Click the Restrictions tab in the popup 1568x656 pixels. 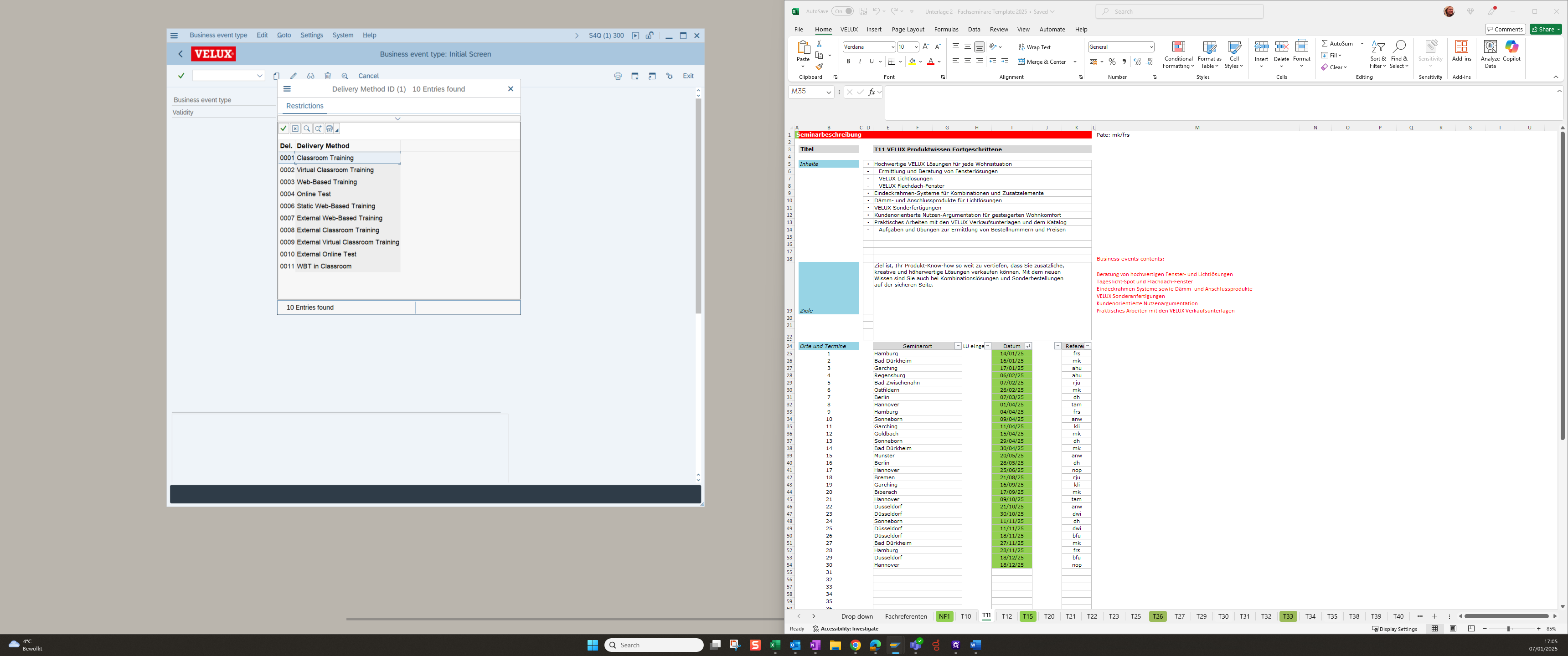304,106
